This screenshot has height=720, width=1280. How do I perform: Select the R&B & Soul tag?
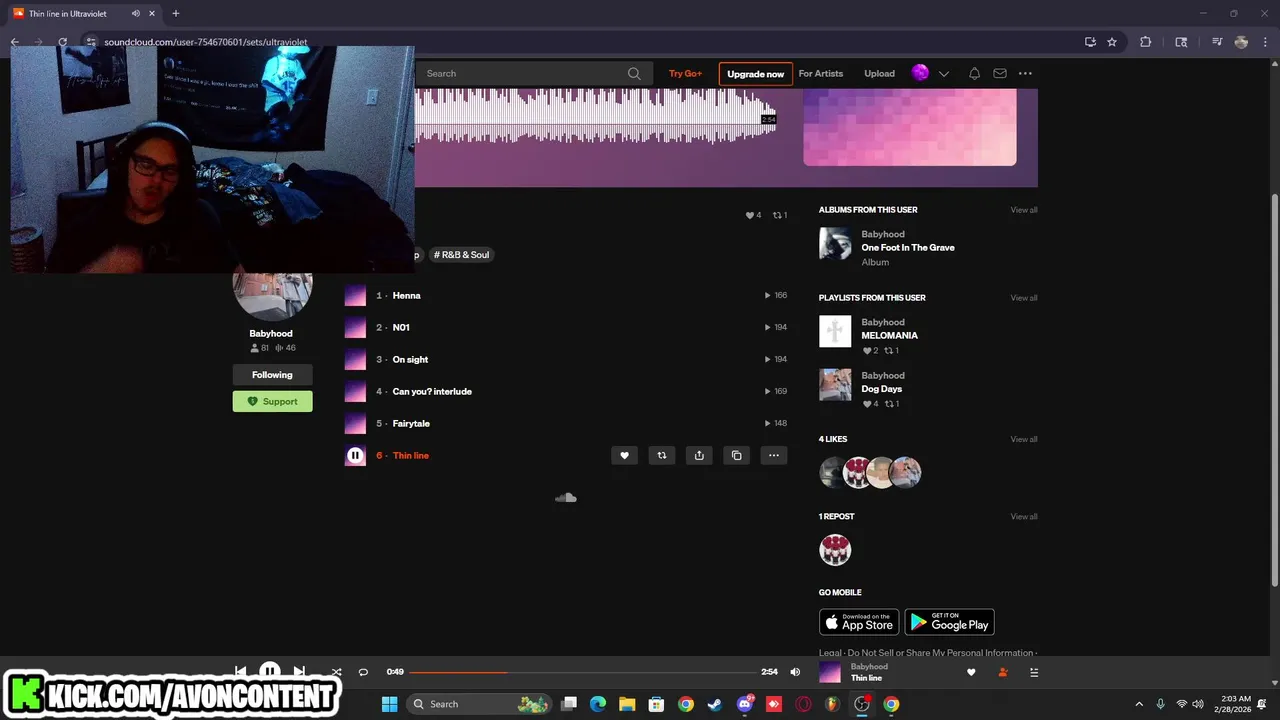[462, 255]
